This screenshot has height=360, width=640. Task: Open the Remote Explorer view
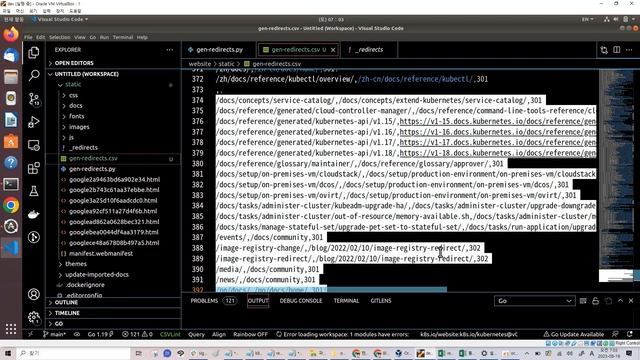pyautogui.click(x=34, y=145)
